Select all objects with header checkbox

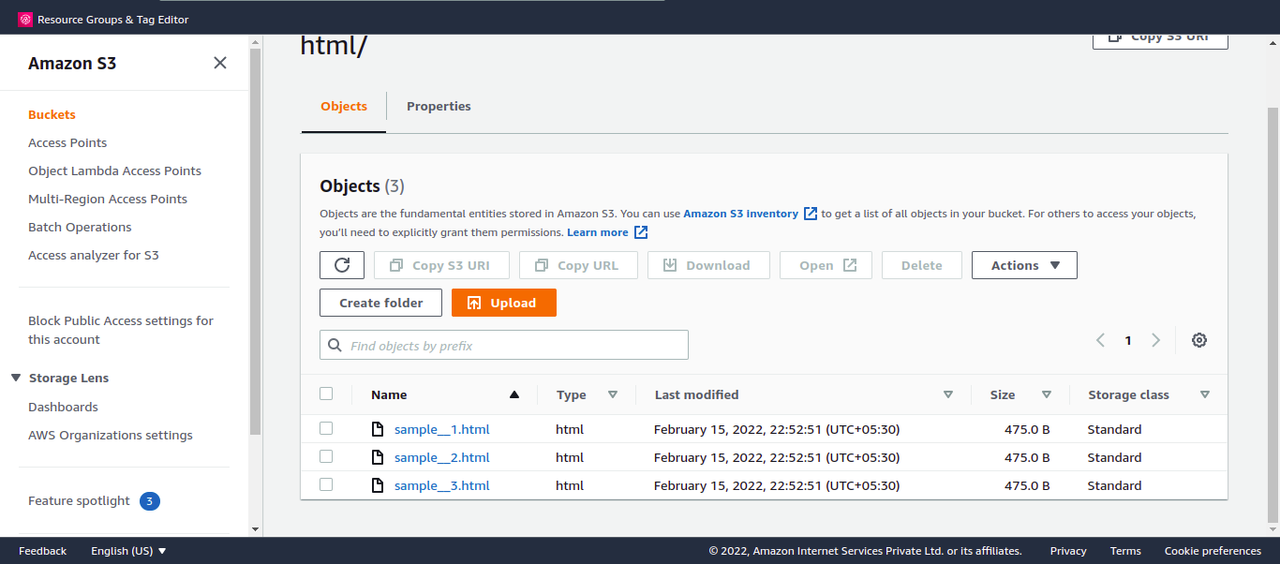pyautogui.click(x=326, y=394)
